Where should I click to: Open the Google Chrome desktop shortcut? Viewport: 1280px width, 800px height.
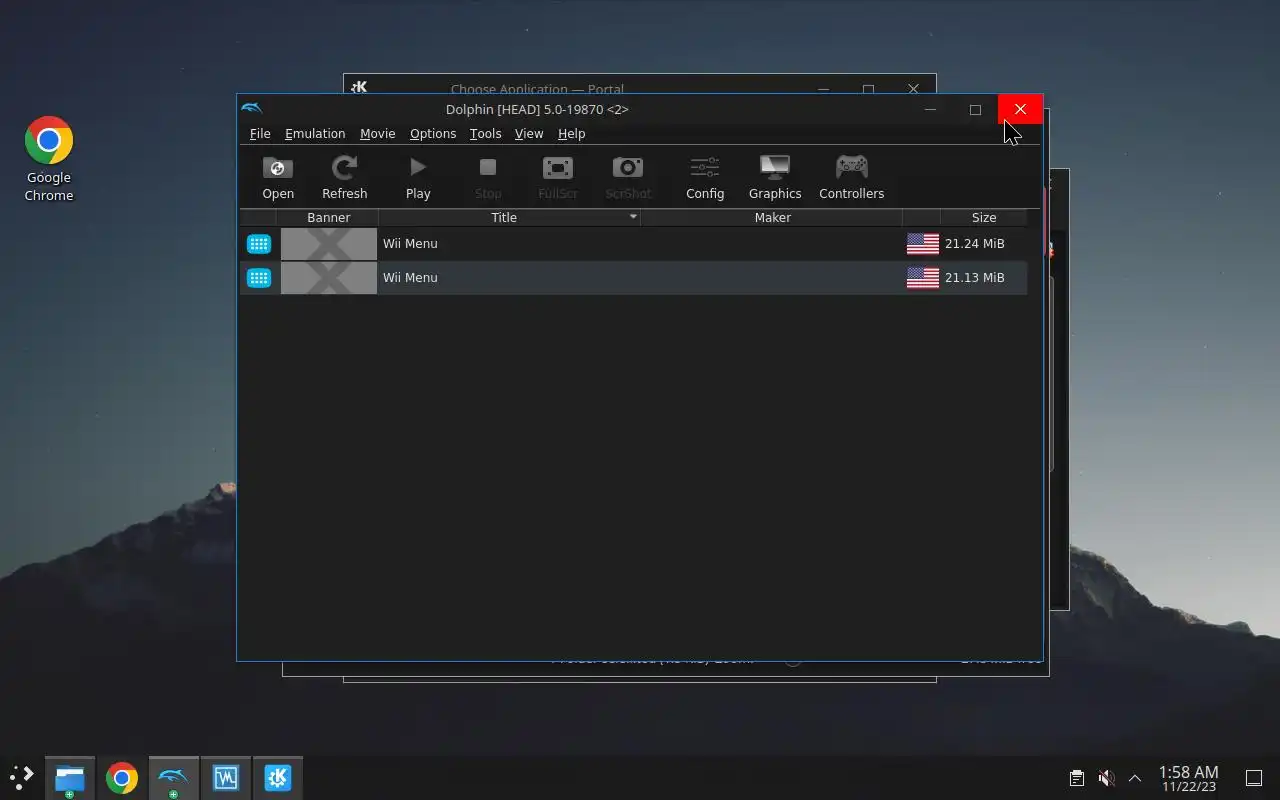(x=49, y=159)
